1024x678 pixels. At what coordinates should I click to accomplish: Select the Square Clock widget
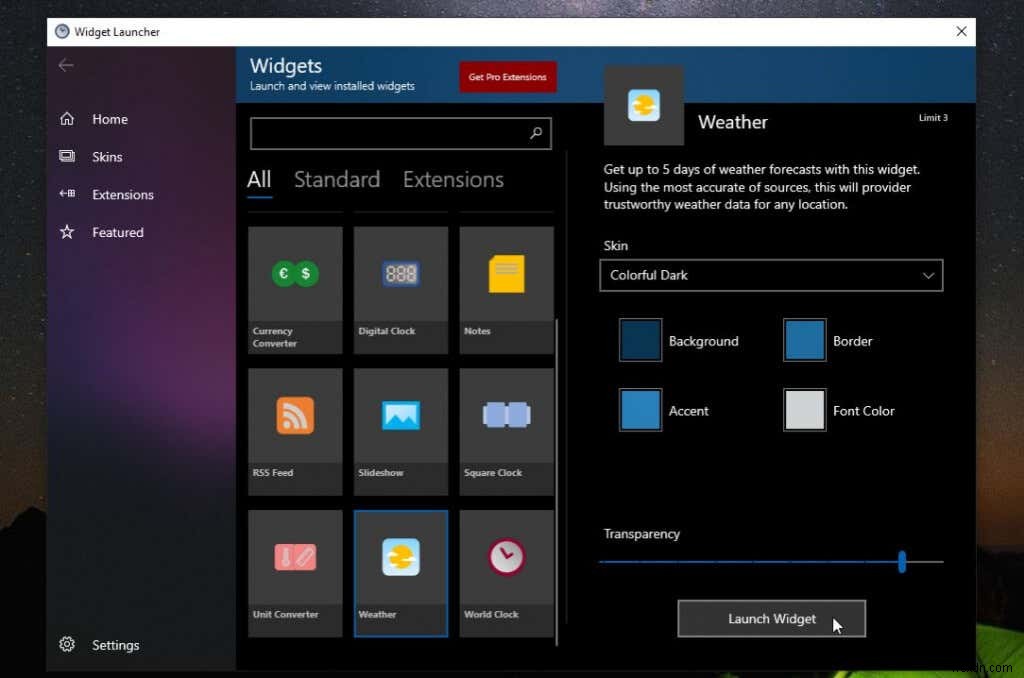(505, 428)
